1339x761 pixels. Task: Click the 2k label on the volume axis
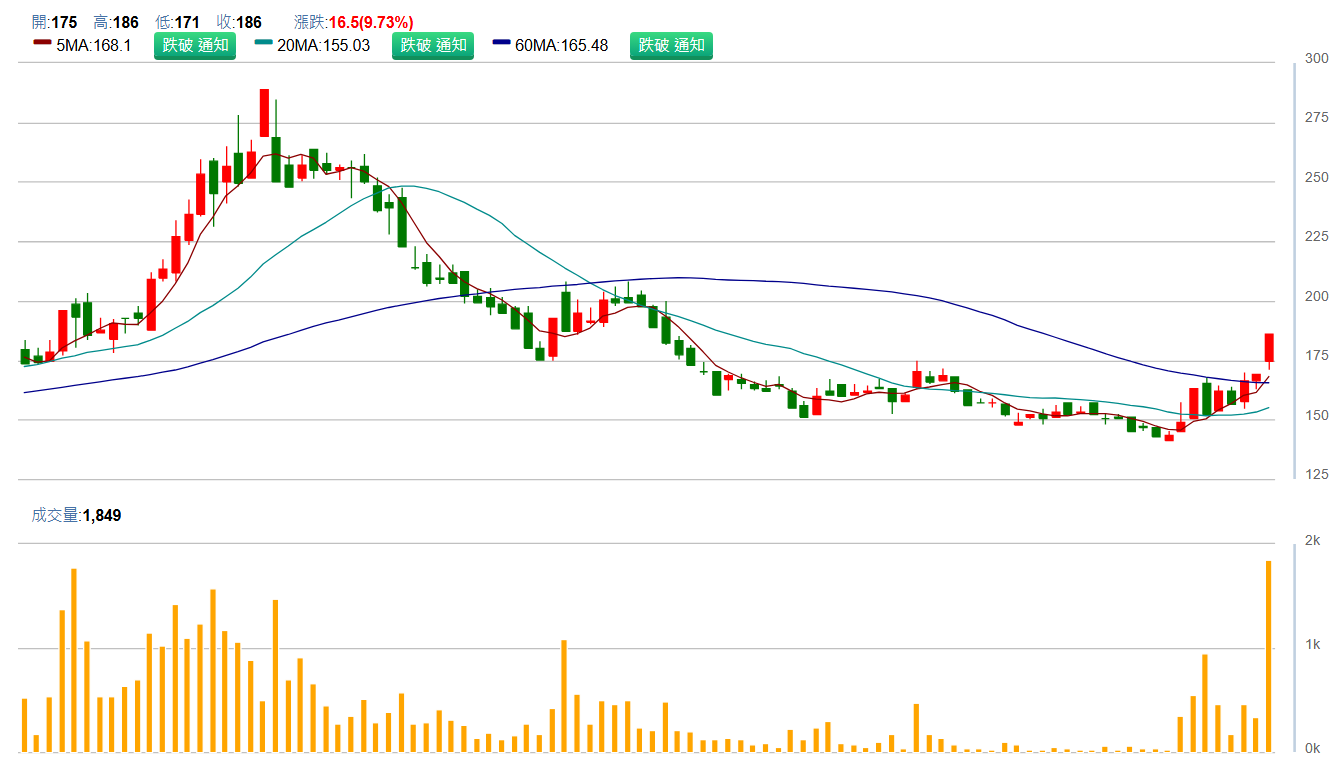(1312, 541)
